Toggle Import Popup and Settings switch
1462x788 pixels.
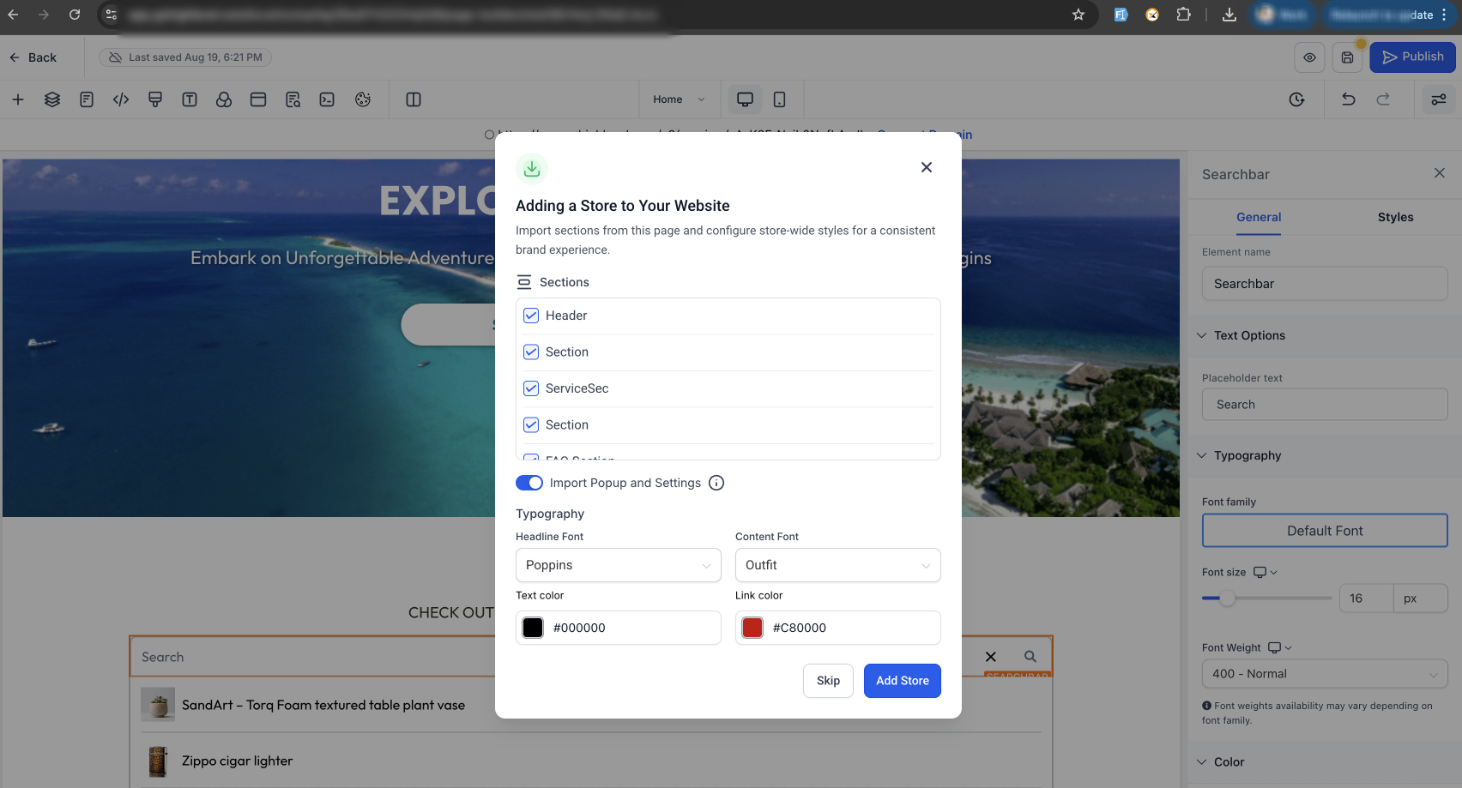click(x=529, y=483)
